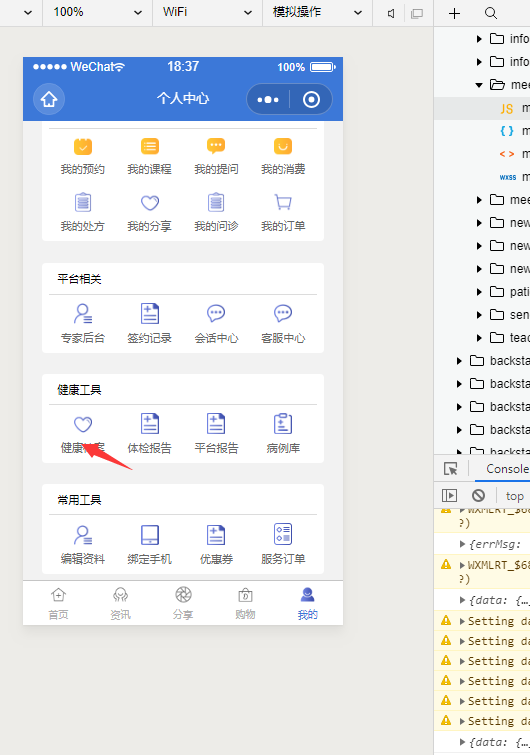Viewport: 530px width, 755px height.
Task: Tap the home icon in the blue header
Action: [49, 99]
